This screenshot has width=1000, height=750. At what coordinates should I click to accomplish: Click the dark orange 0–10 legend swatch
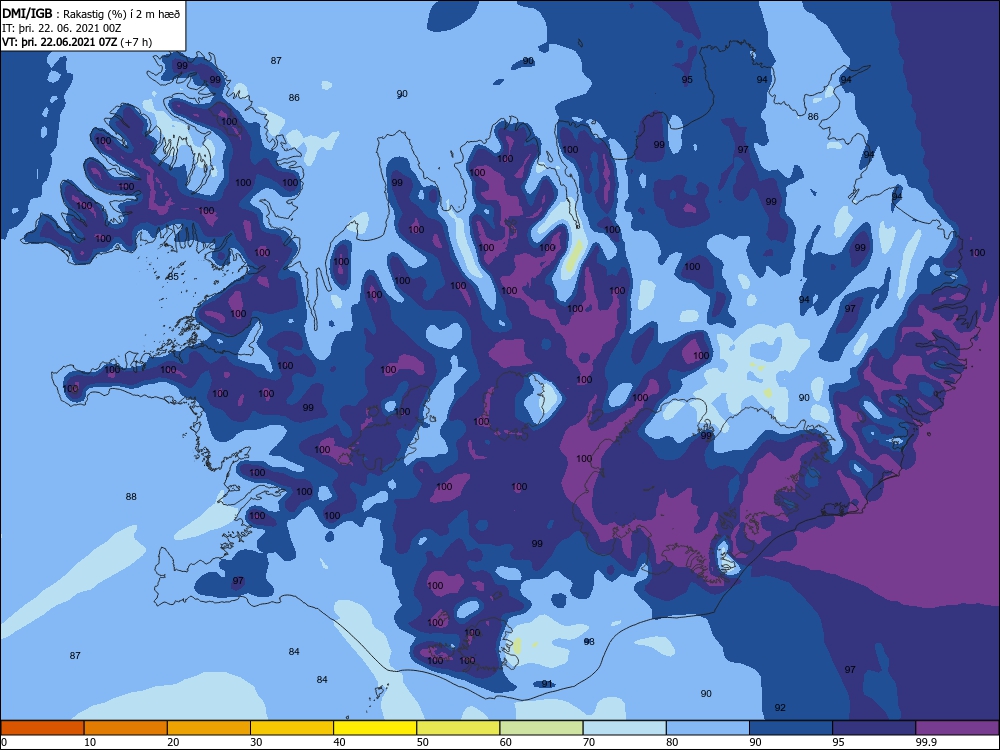(x=42, y=728)
